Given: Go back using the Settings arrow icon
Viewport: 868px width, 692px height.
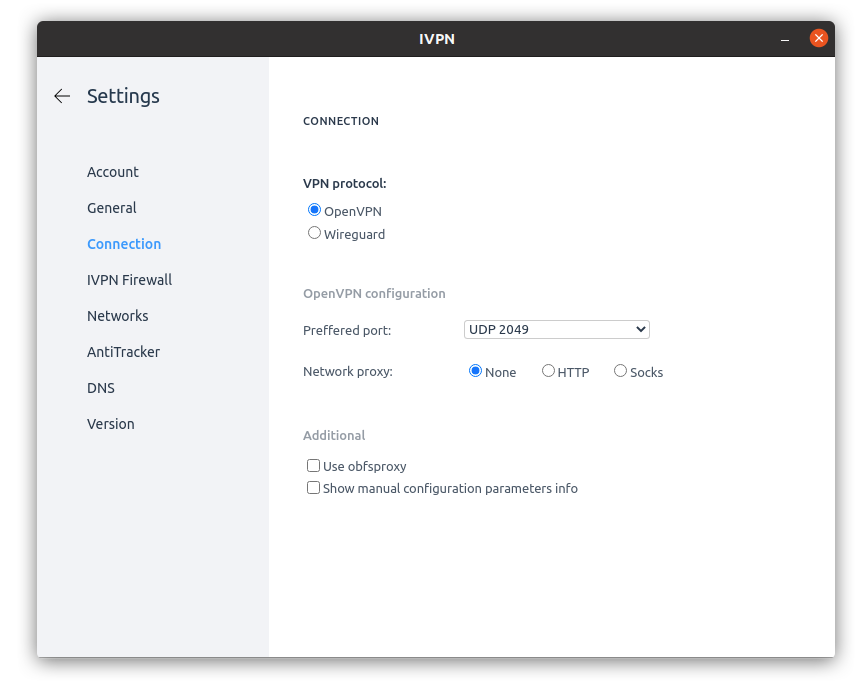Looking at the screenshot, I should pyautogui.click(x=62, y=96).
